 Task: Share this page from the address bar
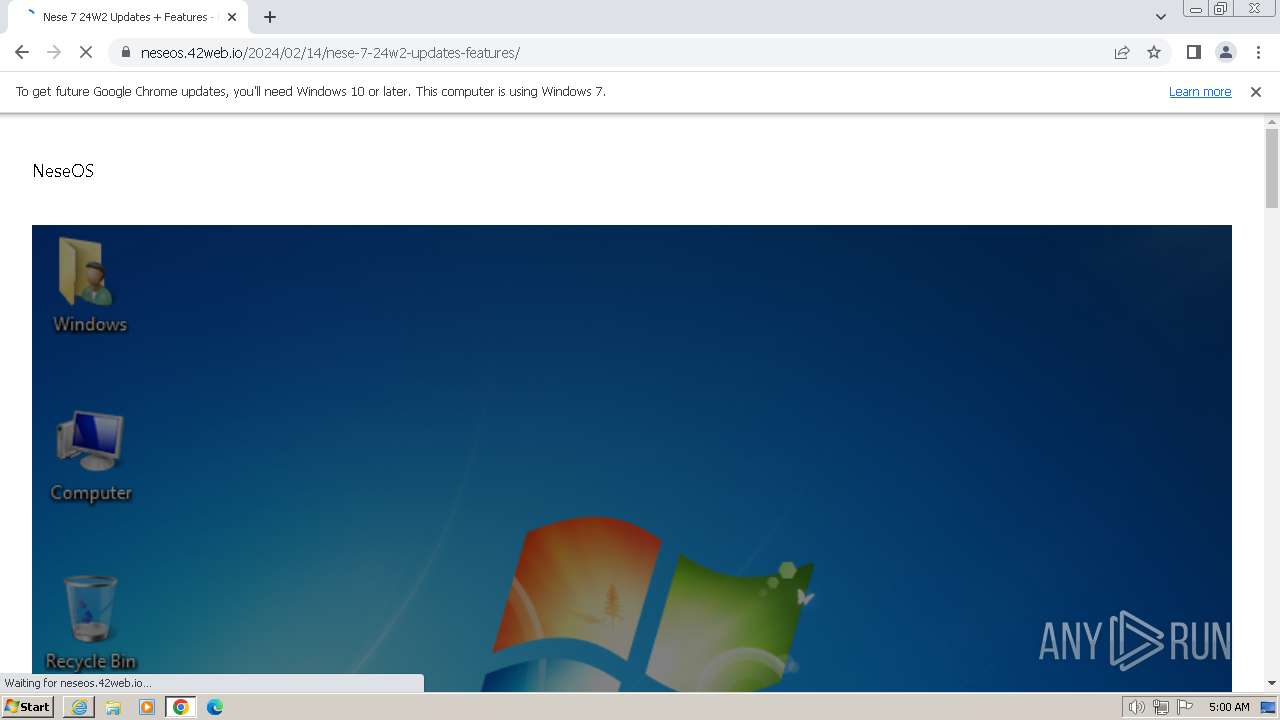point(1122,52)
